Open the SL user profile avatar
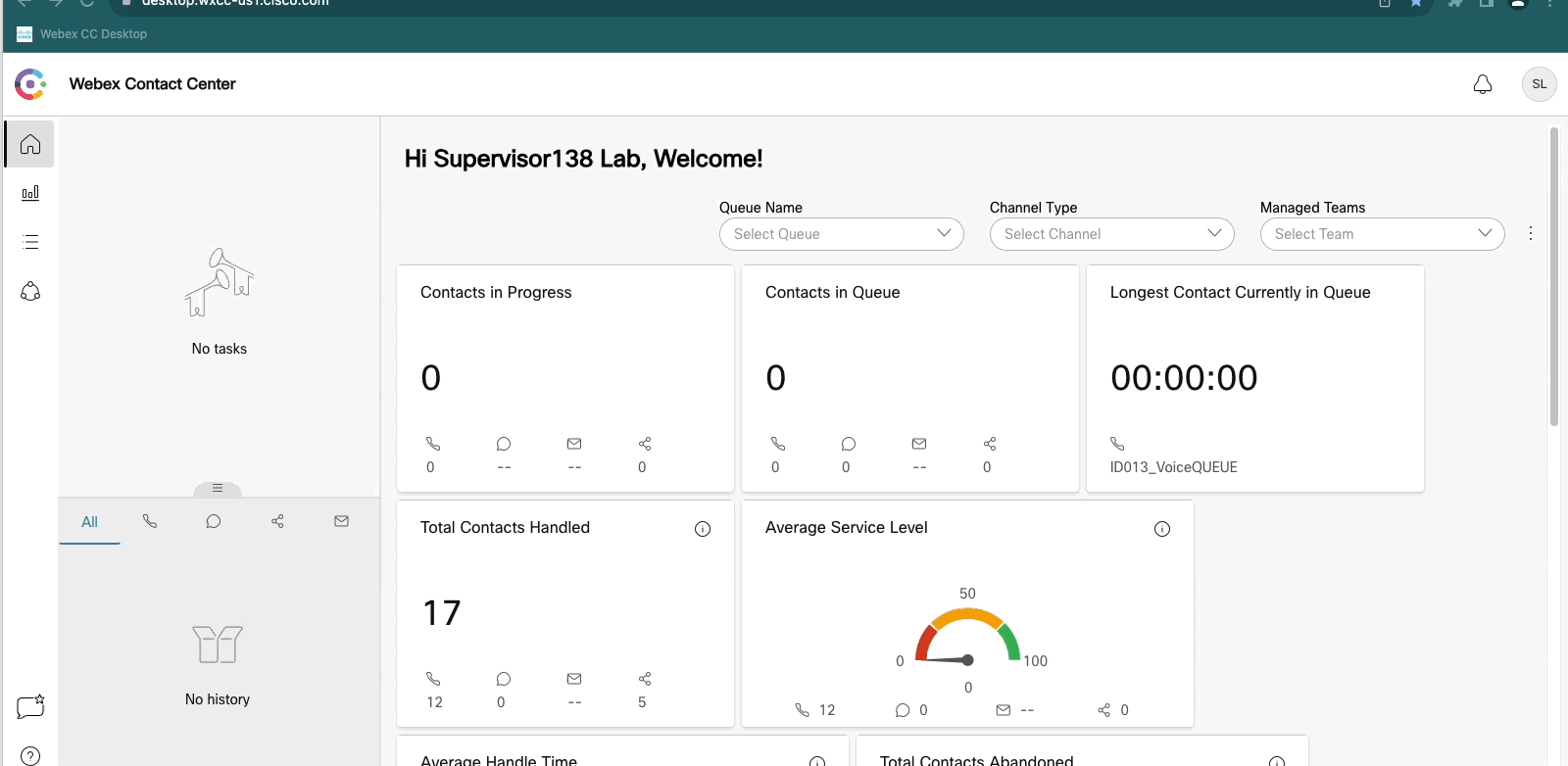1568x766 pixels. tap(1539, 84)
